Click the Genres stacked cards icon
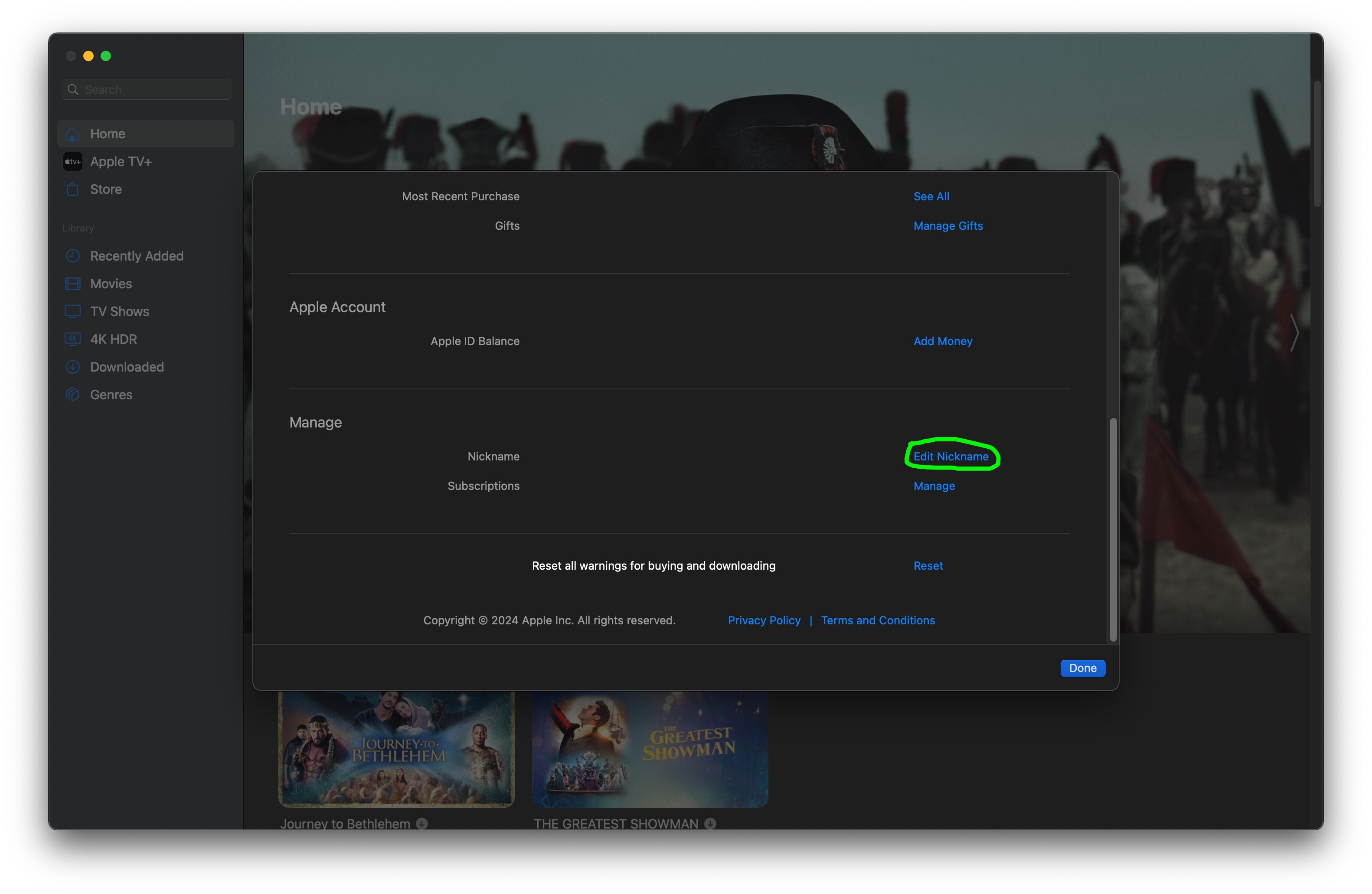This screenshot has height=894, width=1372. [x=73, y=394]
